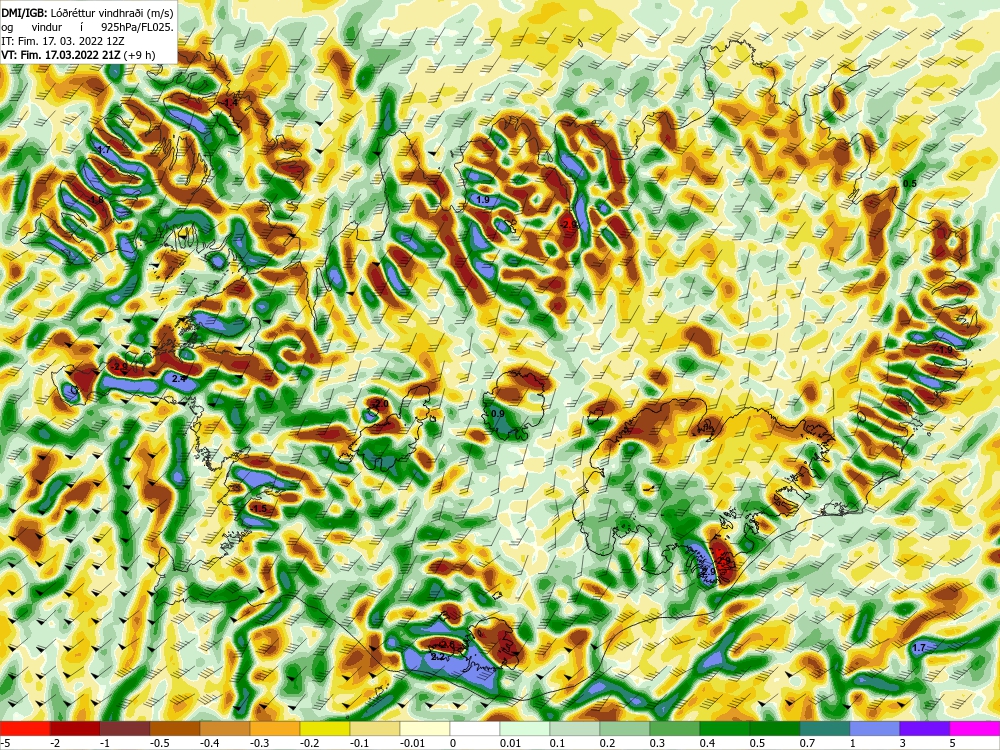Pick the green swatch between 0.3 and 0.4
The height and width of the screenshot is (750, 1000).
click(675, 728)
